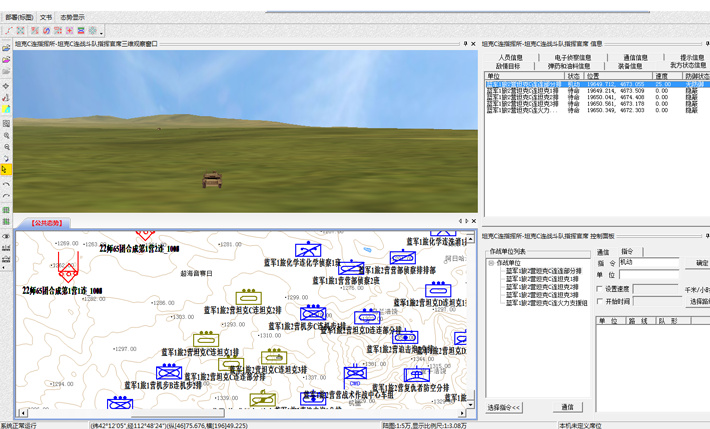Screen dimensions: 710x429
Task: Click the green gear icon in top toolbar
Action: (x=93, y=31)
